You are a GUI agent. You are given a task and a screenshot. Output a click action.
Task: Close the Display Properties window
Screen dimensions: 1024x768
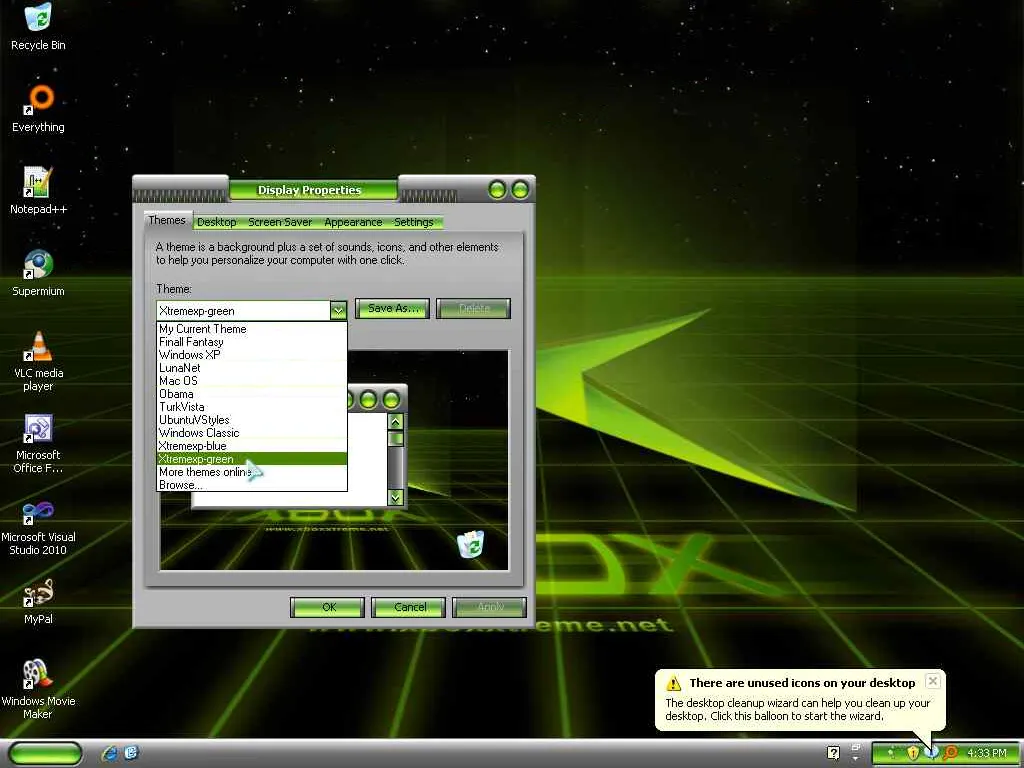pos(520,190)
